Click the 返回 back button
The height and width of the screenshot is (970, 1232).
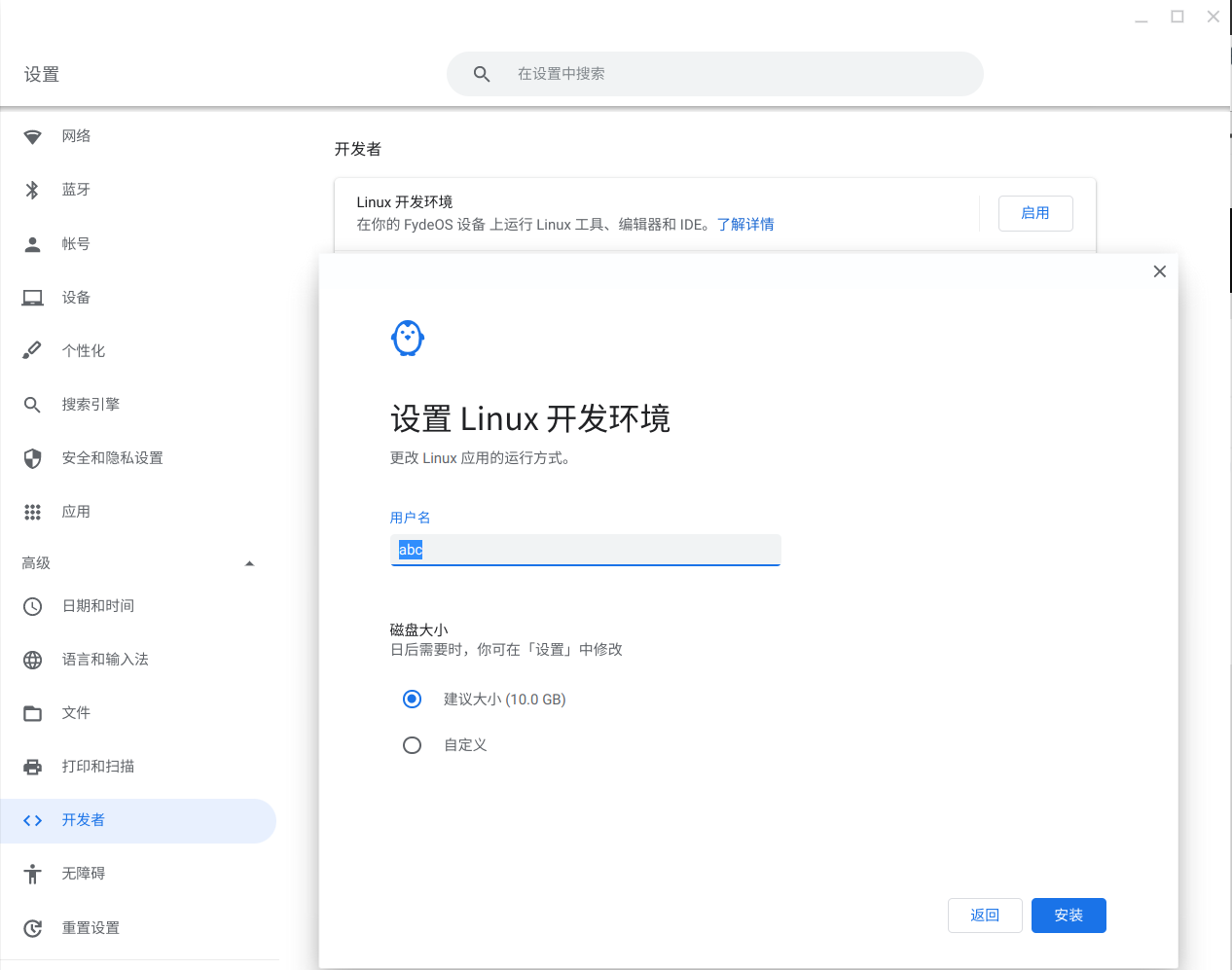[985, 916]
